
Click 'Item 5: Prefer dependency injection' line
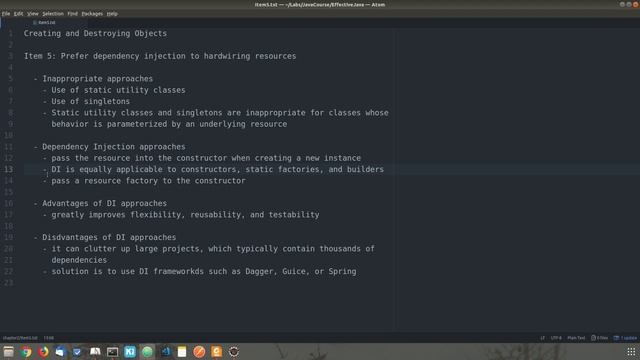[x=160, y=56]
